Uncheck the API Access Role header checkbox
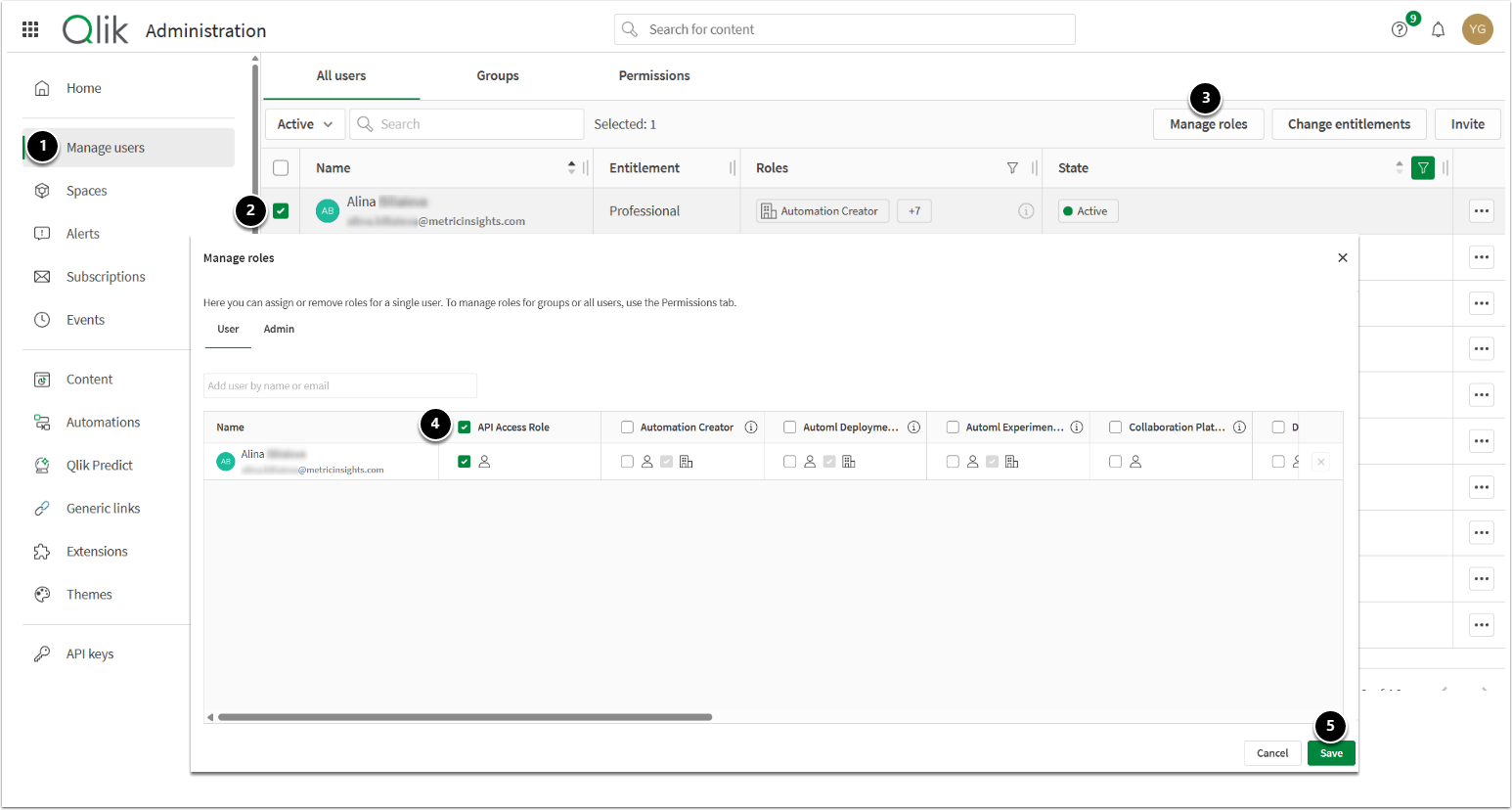This screenshot has height=810, width=1512. [465, 427]
